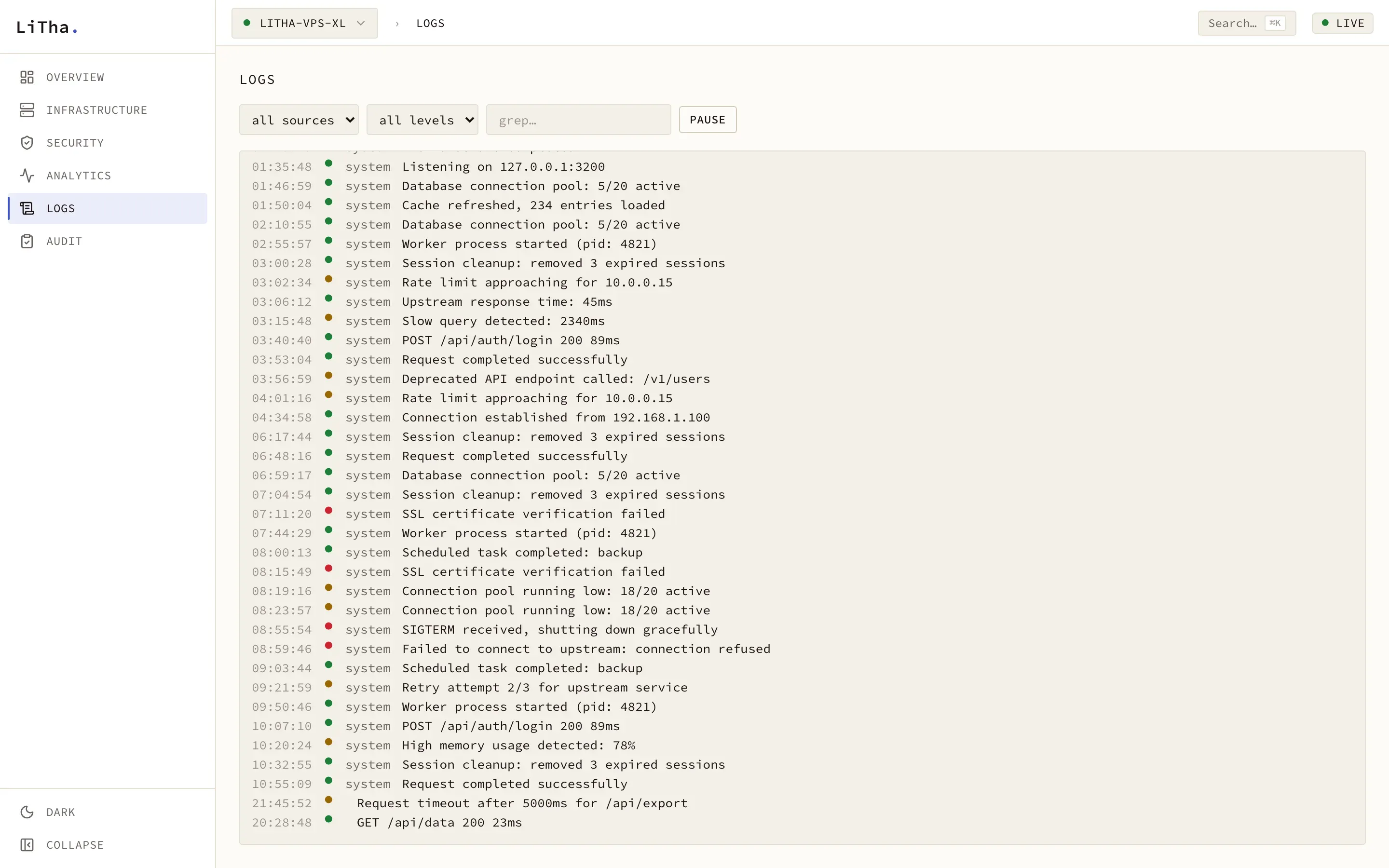Pause the log stream
Viewport: 1389px width, 868px height.
pos(708,120)
